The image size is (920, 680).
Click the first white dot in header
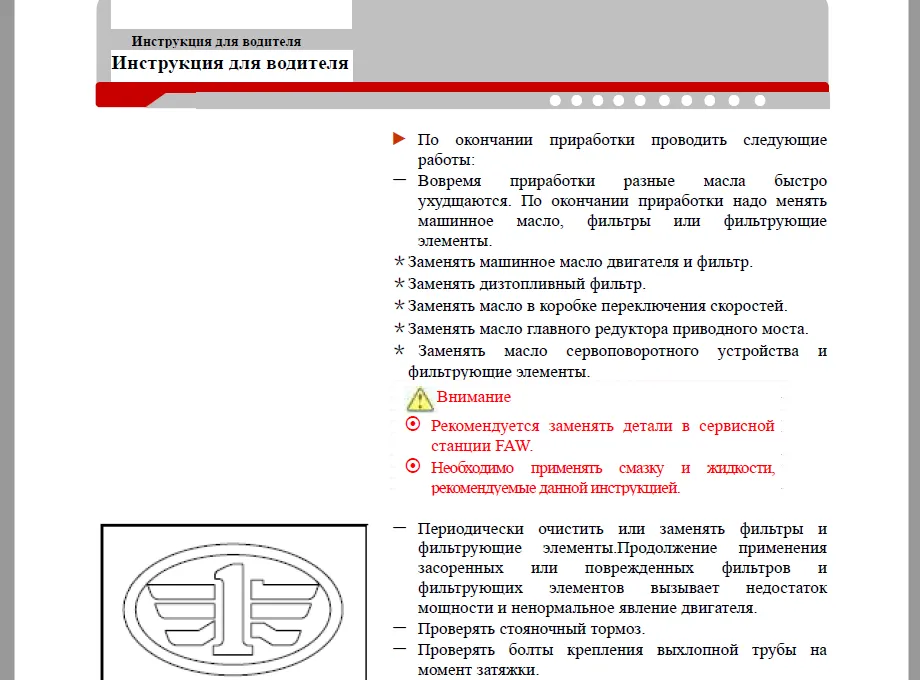555,100
